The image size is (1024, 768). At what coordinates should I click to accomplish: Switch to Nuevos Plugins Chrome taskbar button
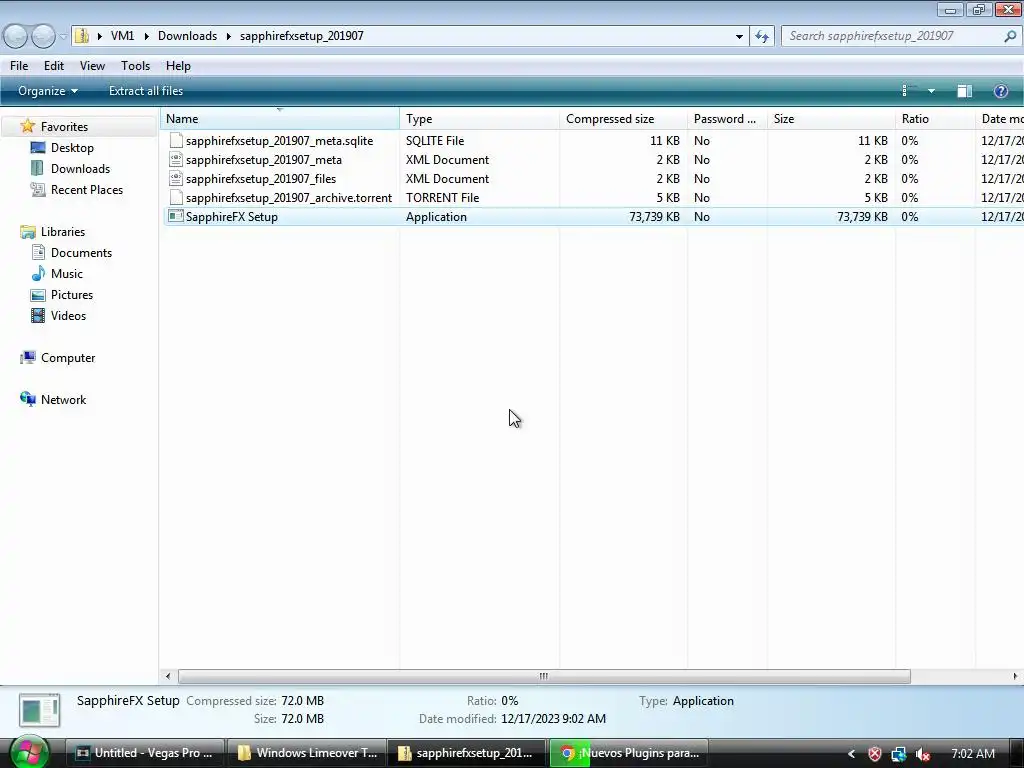coord(628,753)
